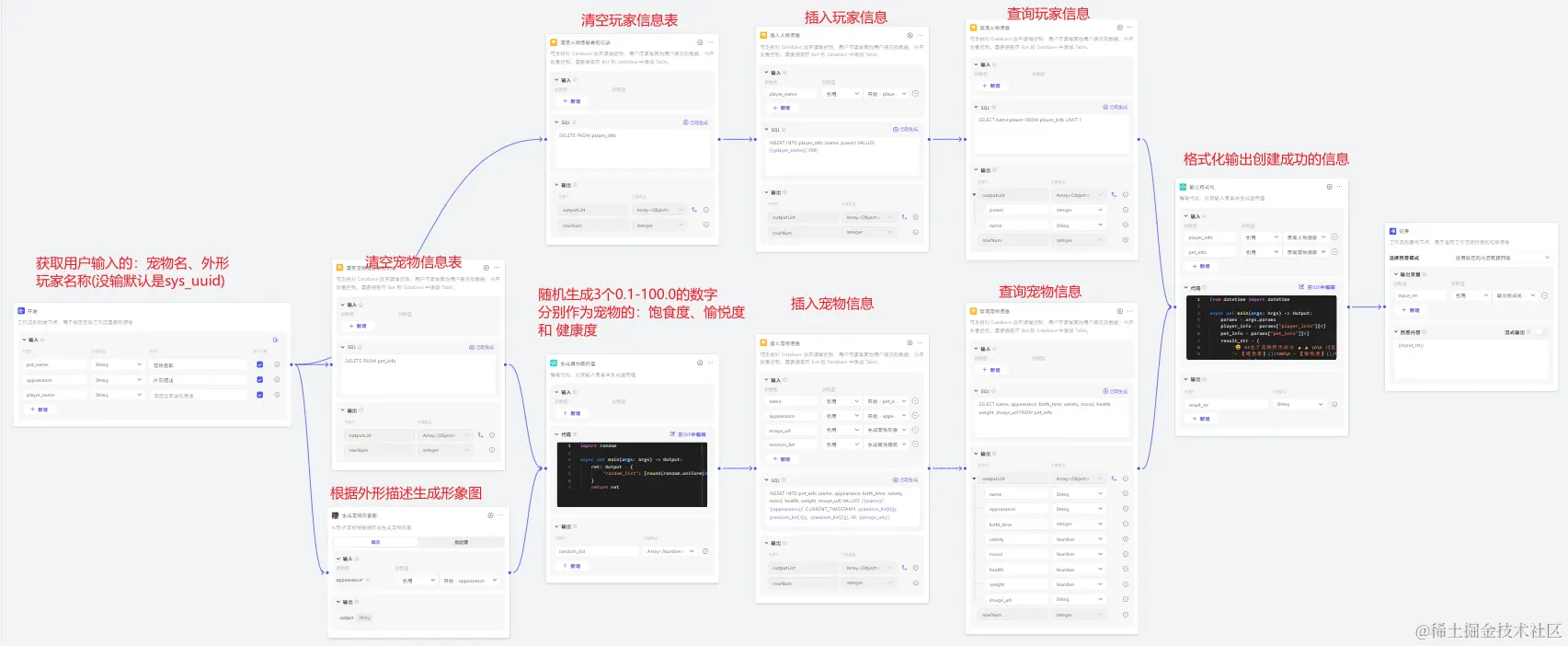The width and height of the screenshot is (1568, 646).
Task: Open result_str String type dropdown
Action: (x=1299, y=404)
